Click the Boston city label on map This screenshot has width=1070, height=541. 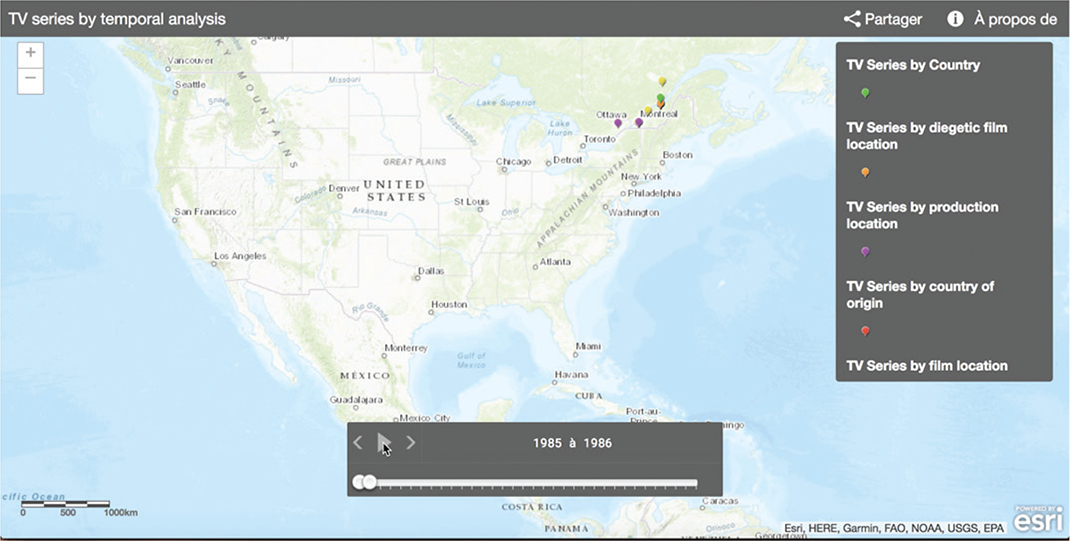[x=678, y=155]
